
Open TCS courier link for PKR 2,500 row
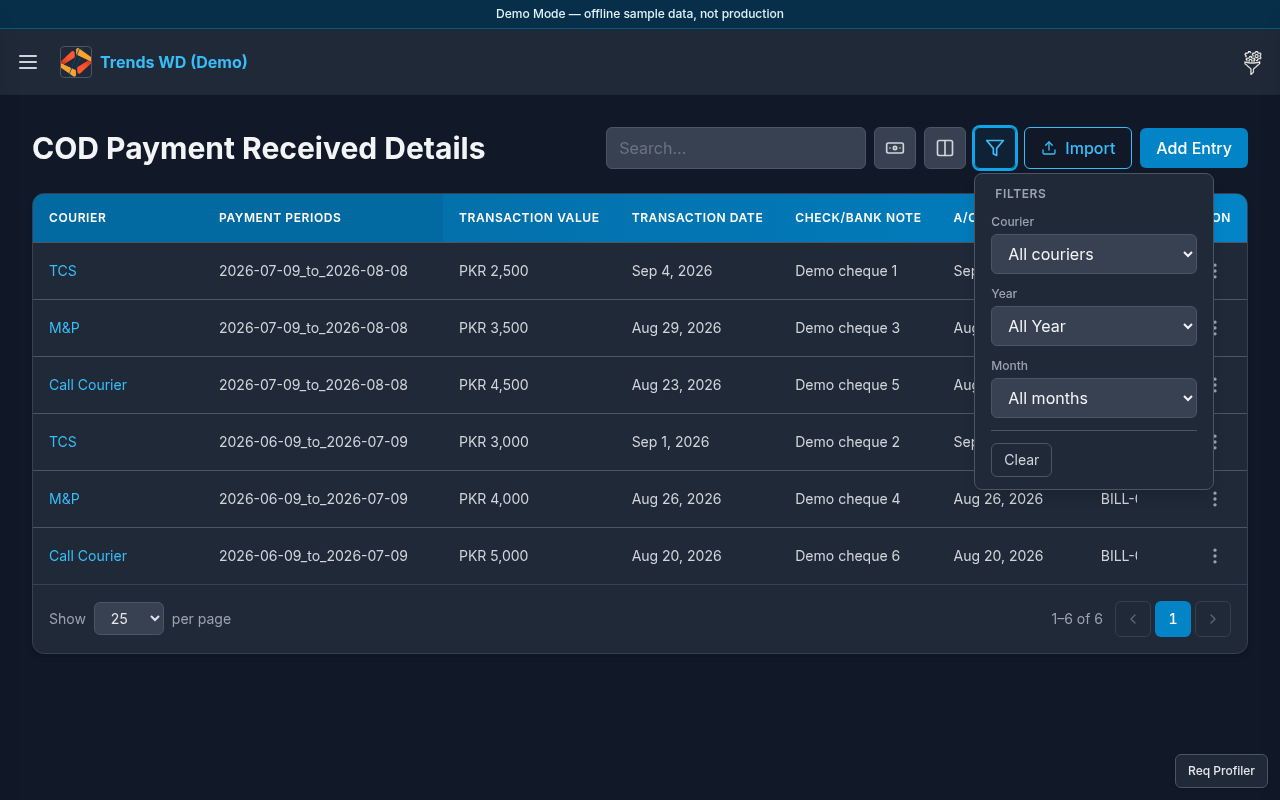tap(63, 271)
